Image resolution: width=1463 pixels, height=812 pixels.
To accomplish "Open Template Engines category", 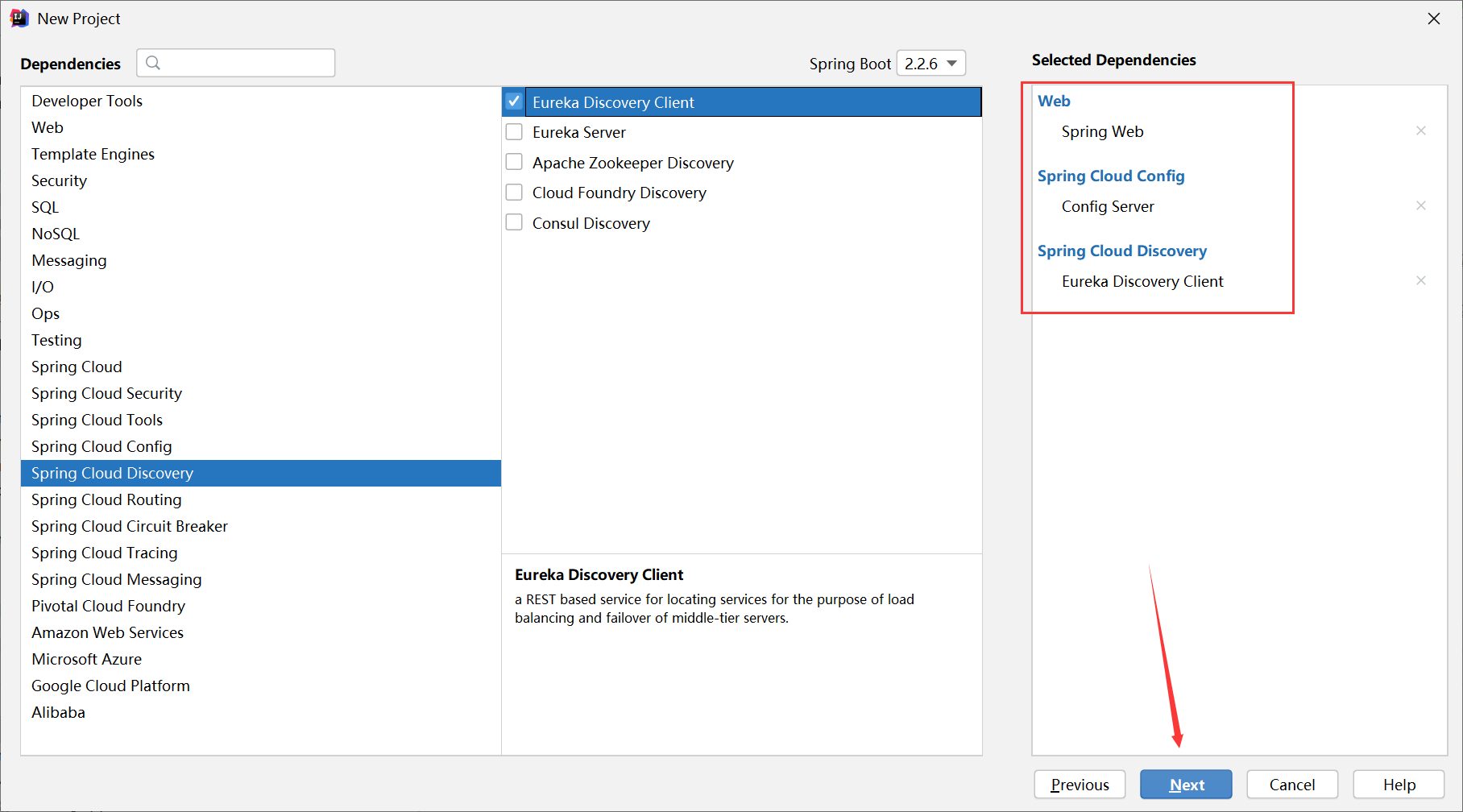I will tap(261, 154).
